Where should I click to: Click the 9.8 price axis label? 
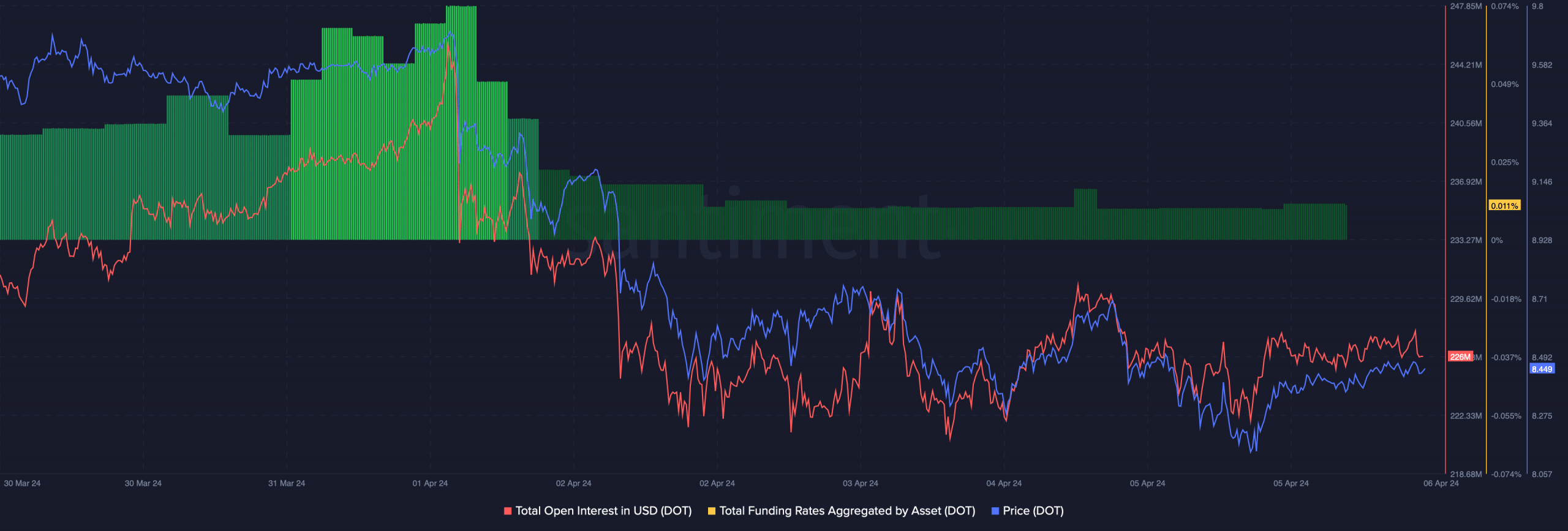pyautogui.click(x=1537, y=6)
